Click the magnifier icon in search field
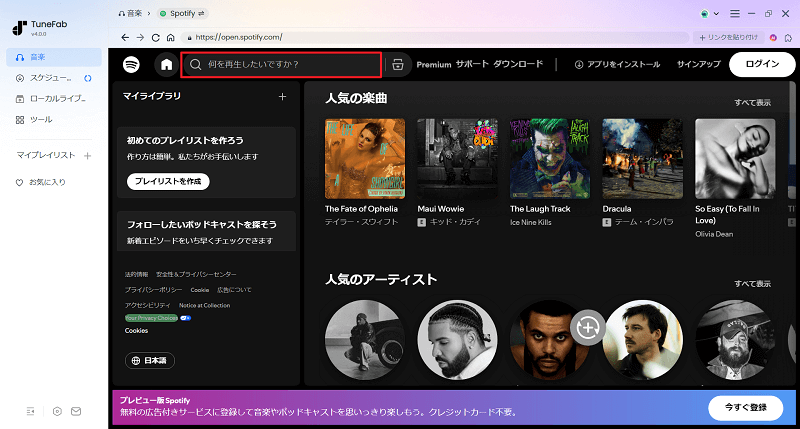The image size is (800, 429). [195, 64]
